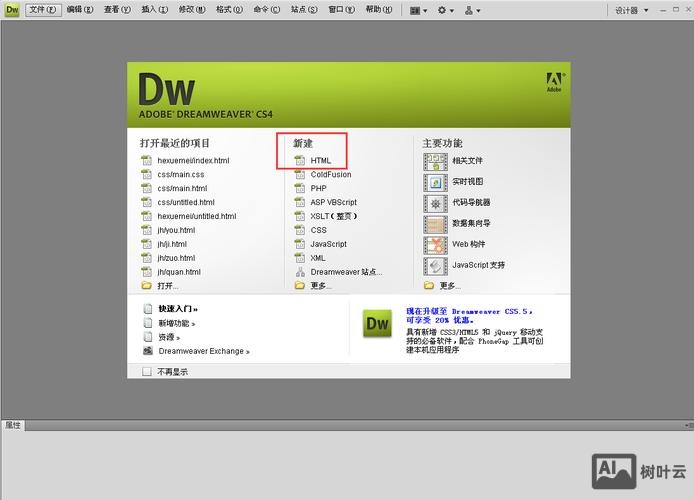The height and width of the screenshot is (500, 694).
Task: Open the site management icon dropdown
Action: coord(472,10)
